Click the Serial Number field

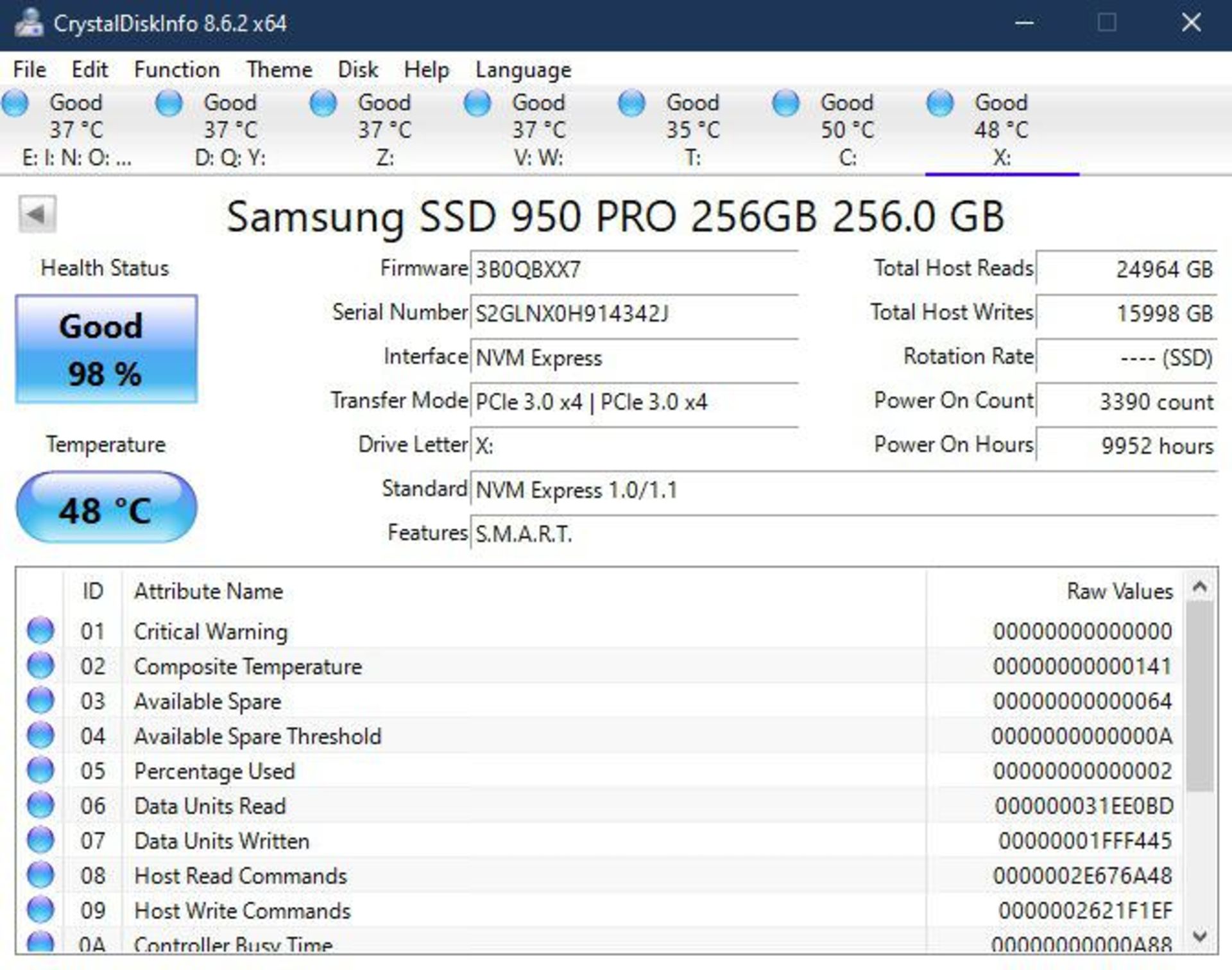coord(634,313)
